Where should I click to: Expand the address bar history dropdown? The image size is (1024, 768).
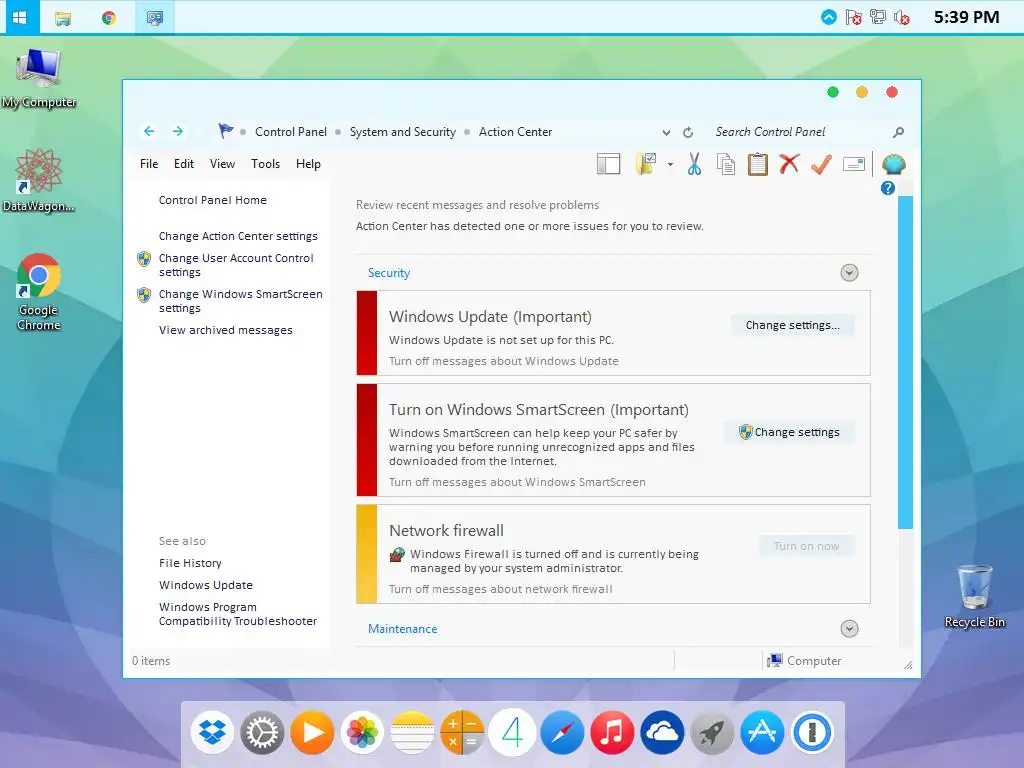[x=666, y=133]
